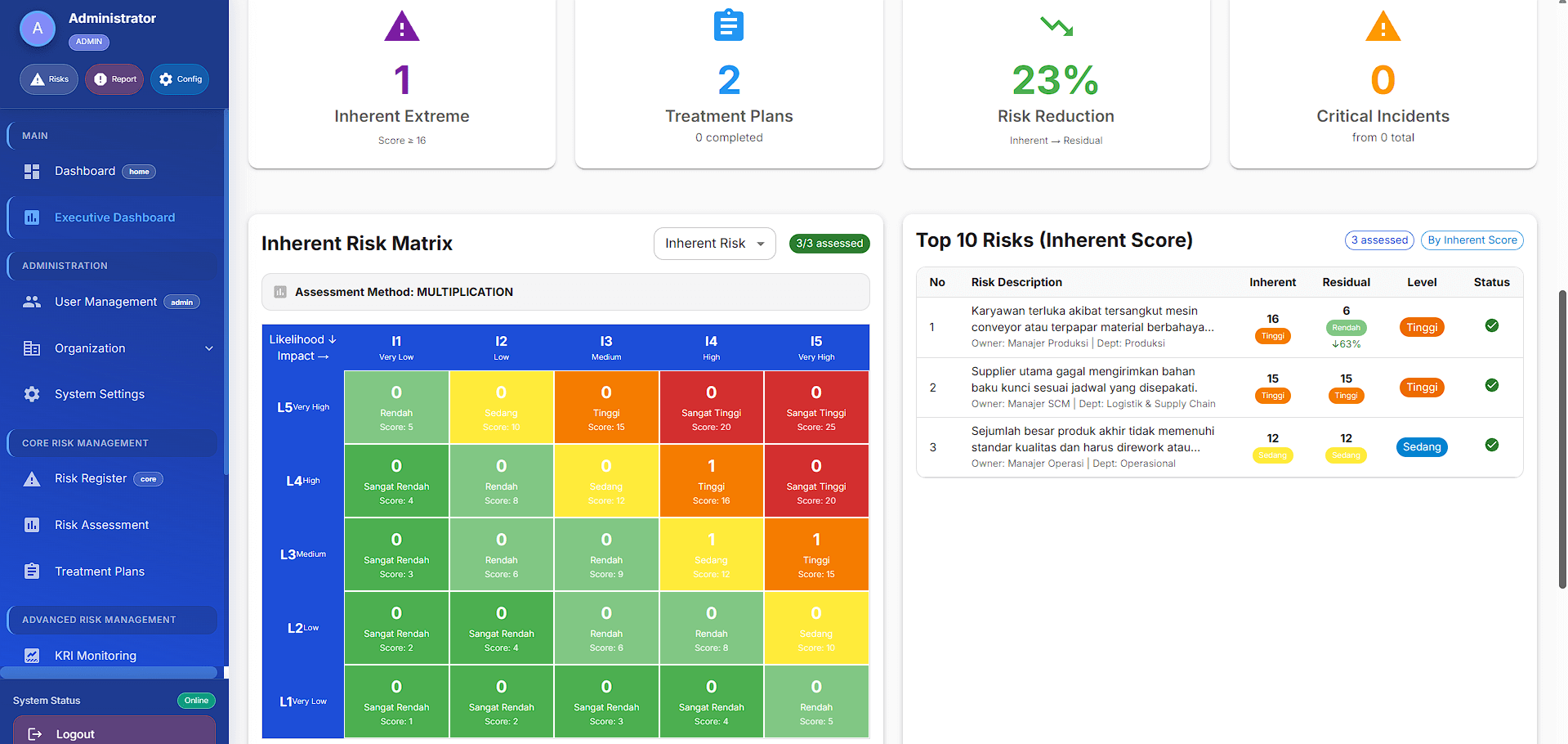Toggle the status checkmark for the Supplier risk
Screen dimensions: 1568x744
(1492, 385)
